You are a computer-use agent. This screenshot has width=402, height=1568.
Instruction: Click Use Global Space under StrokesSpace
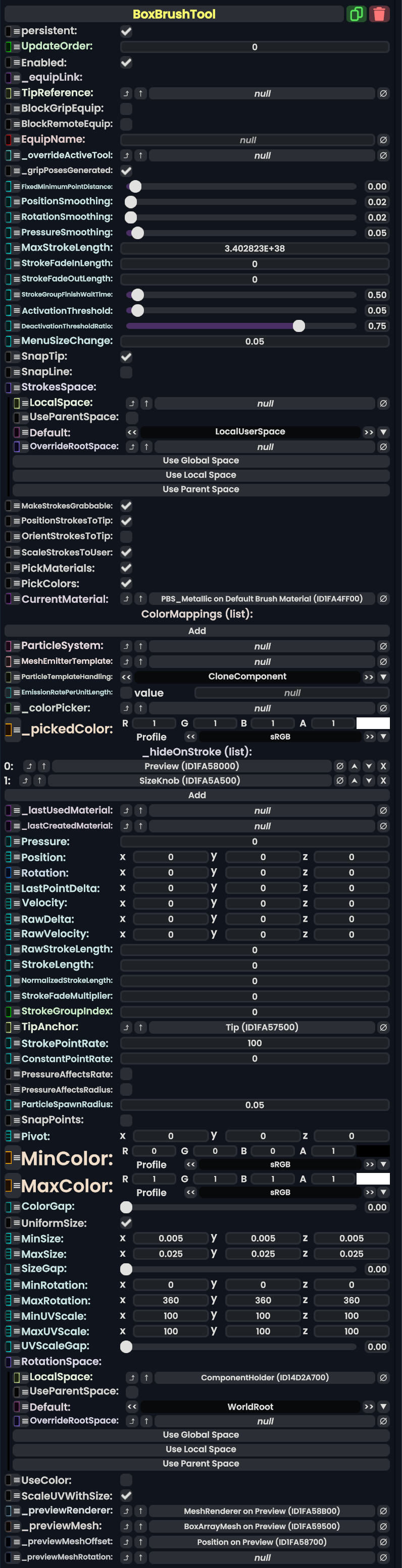[x=200, y=461]
